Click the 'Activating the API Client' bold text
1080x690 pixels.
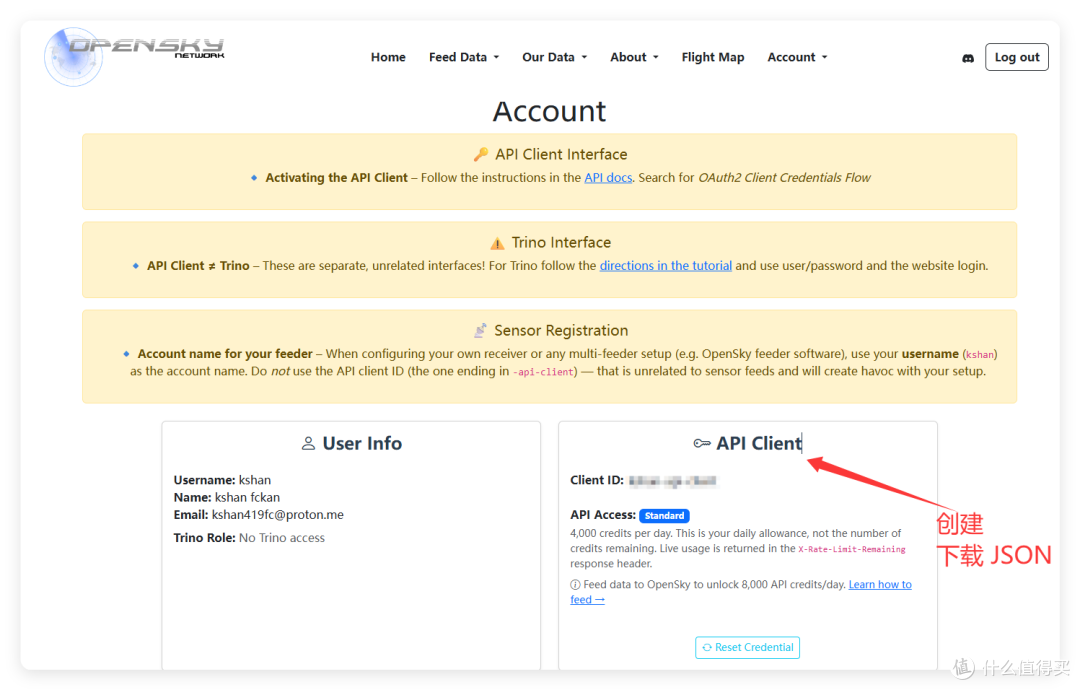337,178
